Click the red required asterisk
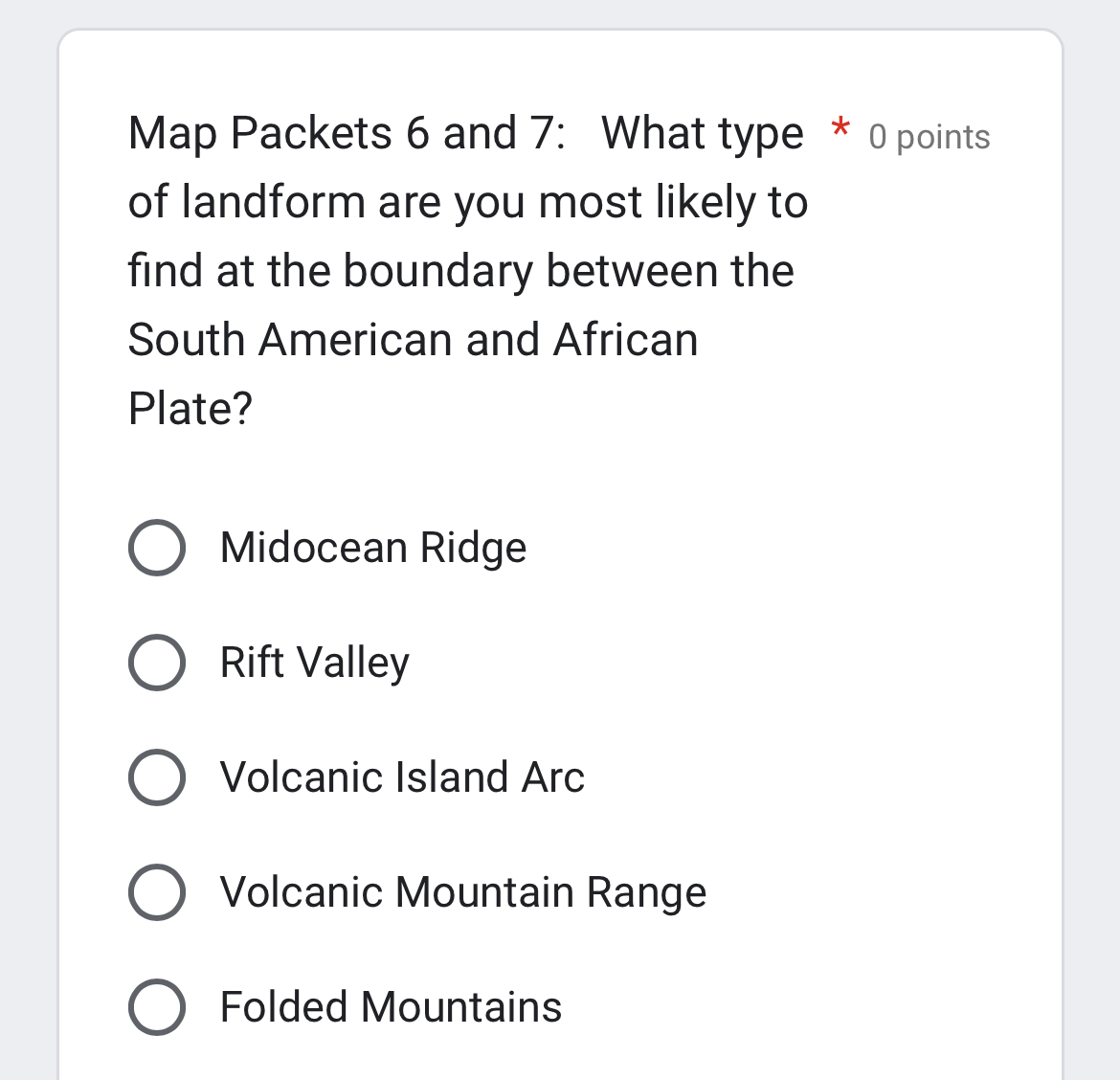The height and width of the screenshot is (1080, 1120). point(840,132)
